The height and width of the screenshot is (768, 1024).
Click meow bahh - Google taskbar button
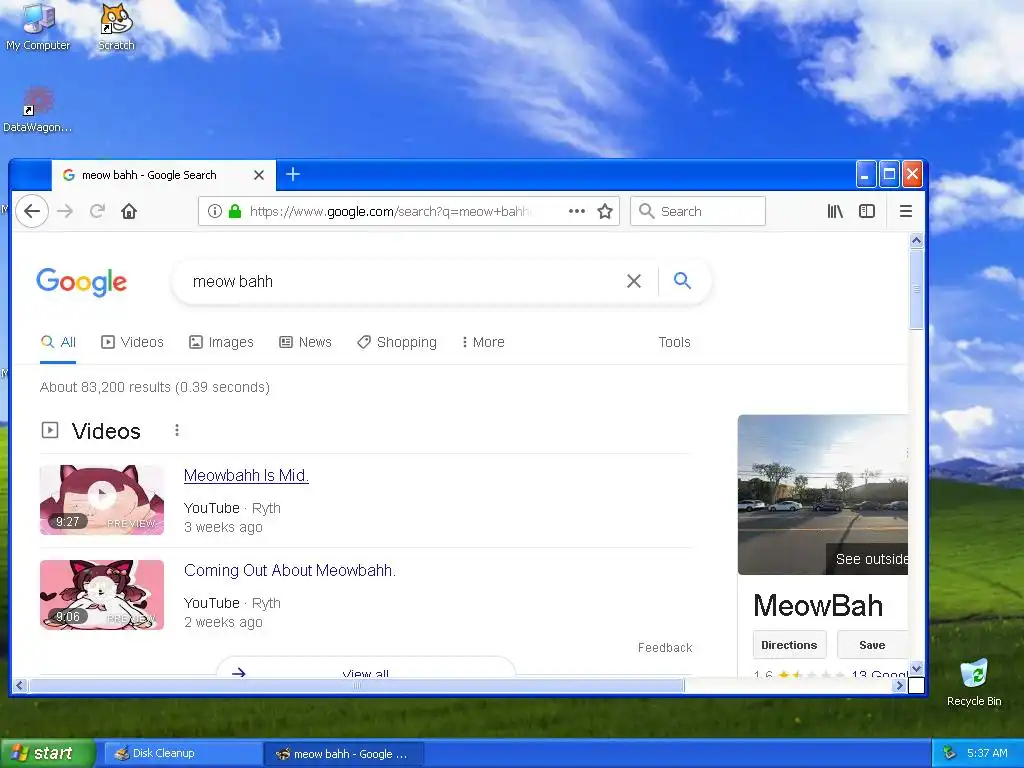344,754
